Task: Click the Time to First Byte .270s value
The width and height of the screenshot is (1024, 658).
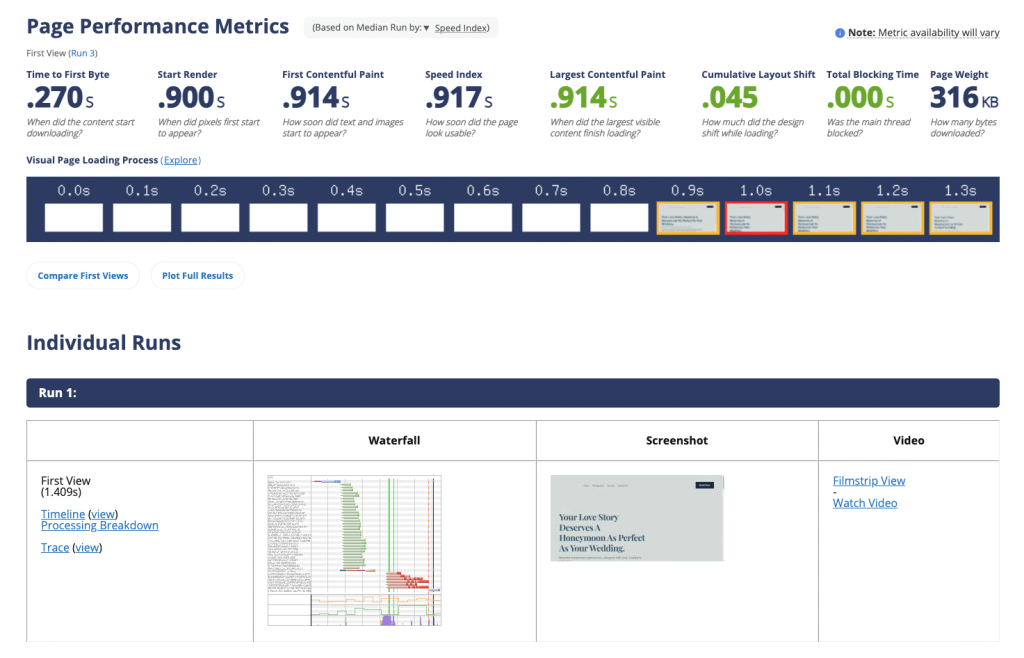Action: 60,98
